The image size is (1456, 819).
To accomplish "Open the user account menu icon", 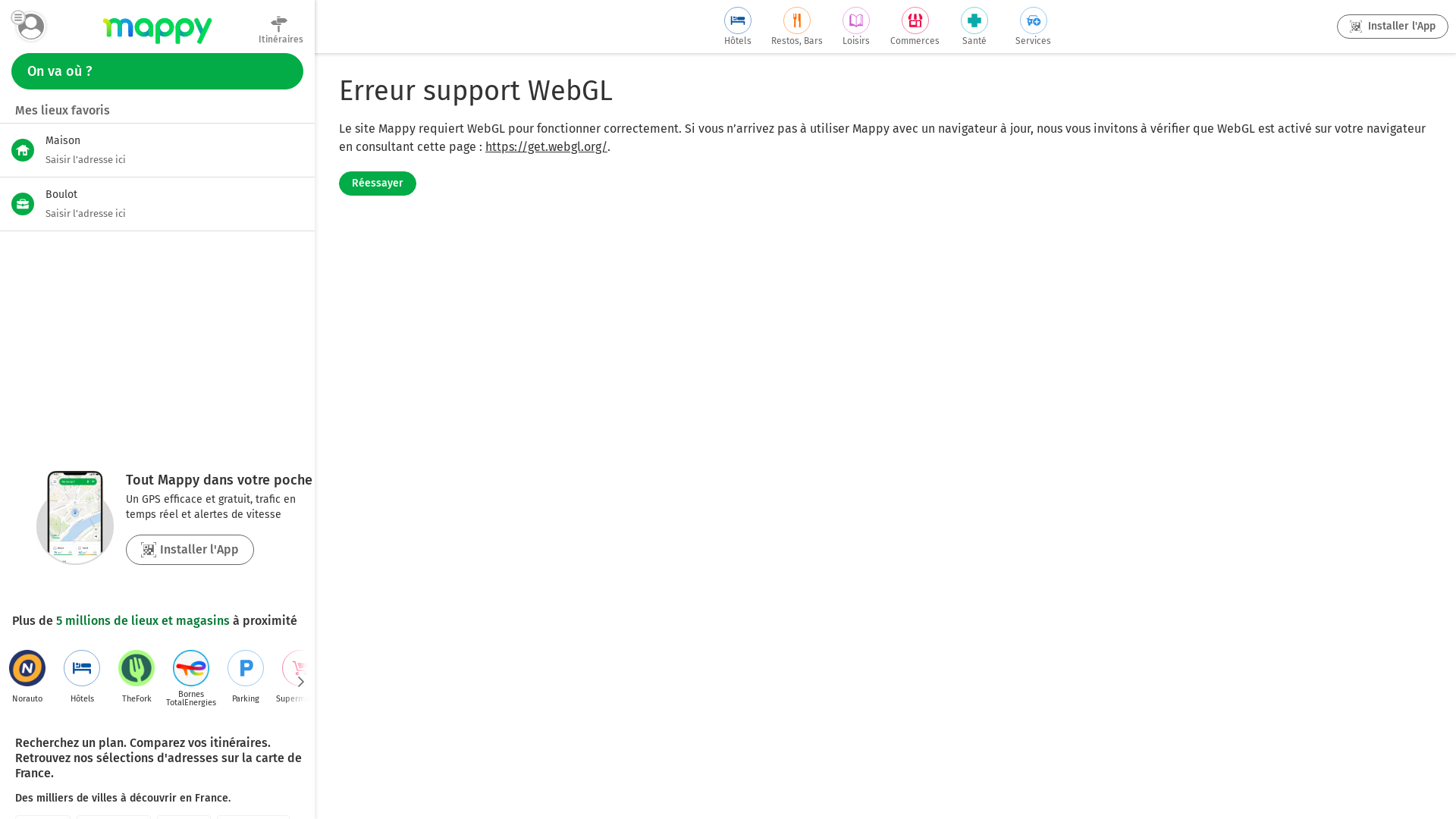I will 30,27.
